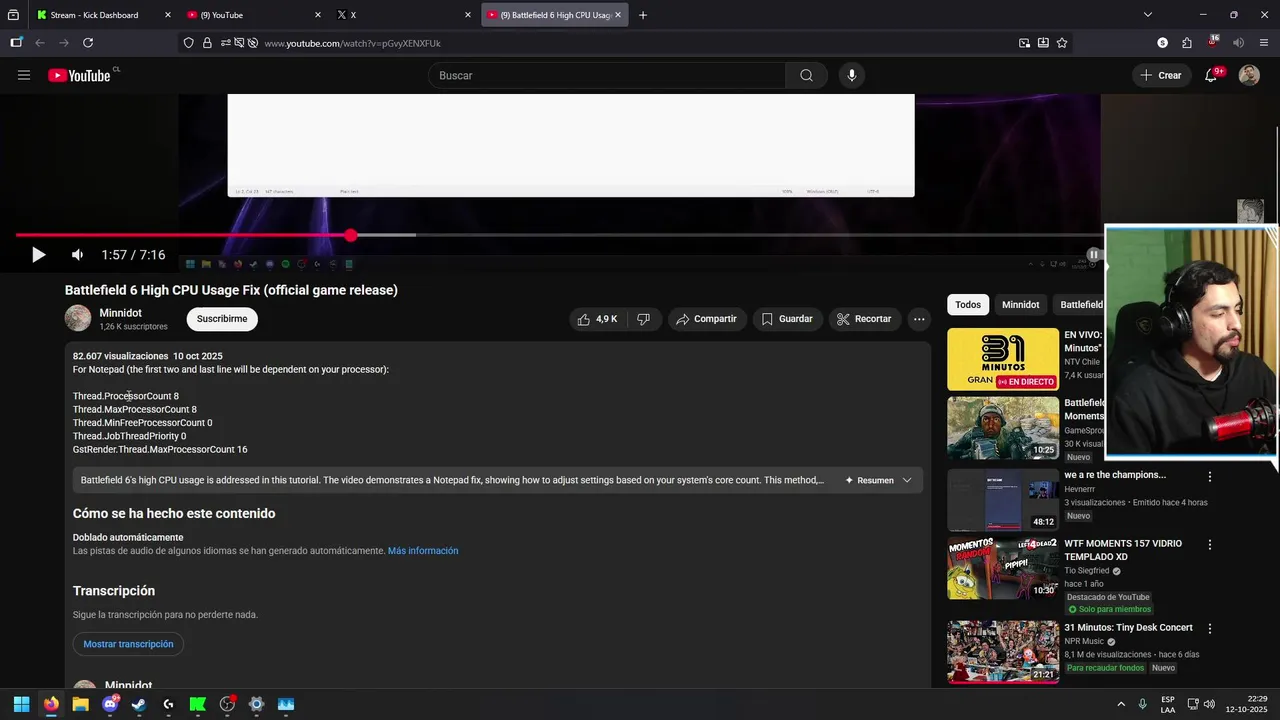The image size is (1280, 720).
Task: Open the Más información link
Action: tap(423, 551)
